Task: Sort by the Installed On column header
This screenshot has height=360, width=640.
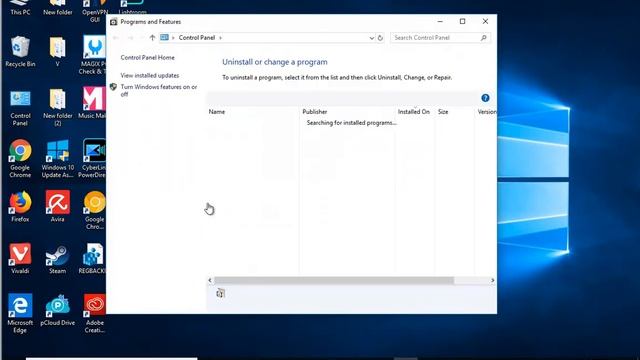Action: pyautogui.click(x=414, y=112)
